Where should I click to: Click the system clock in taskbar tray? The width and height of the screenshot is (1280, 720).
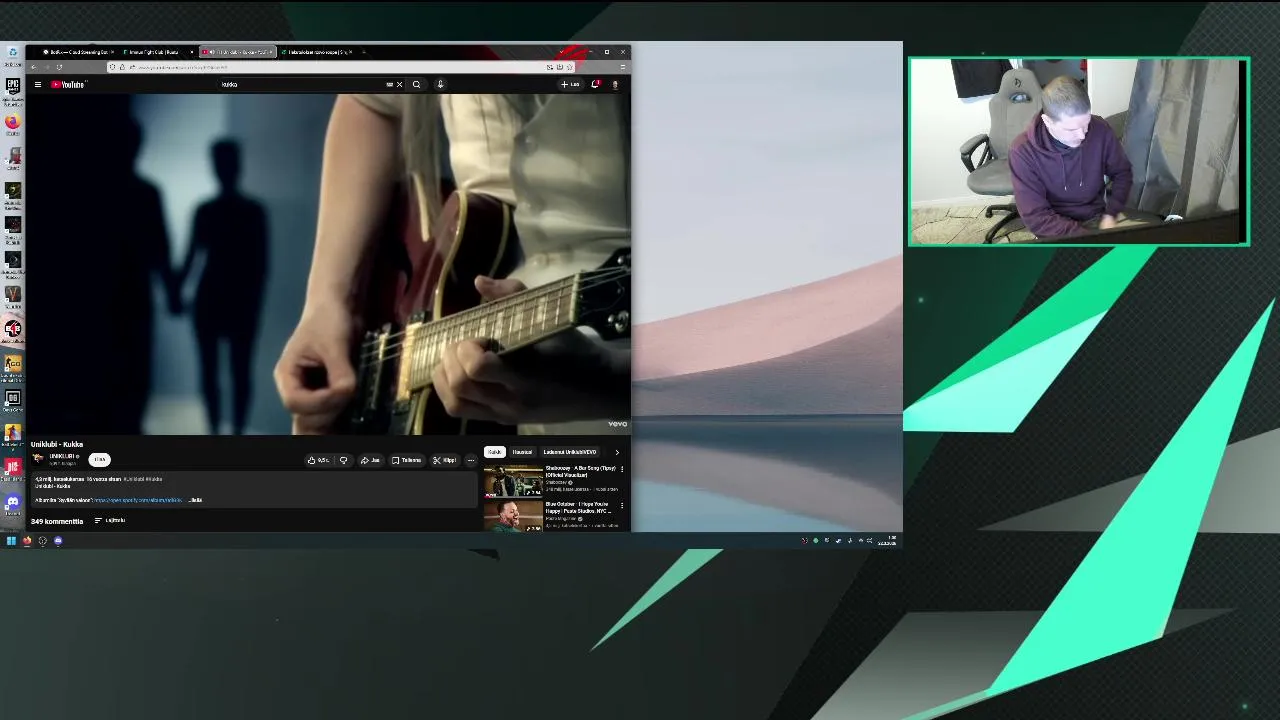tap(887, 541)
